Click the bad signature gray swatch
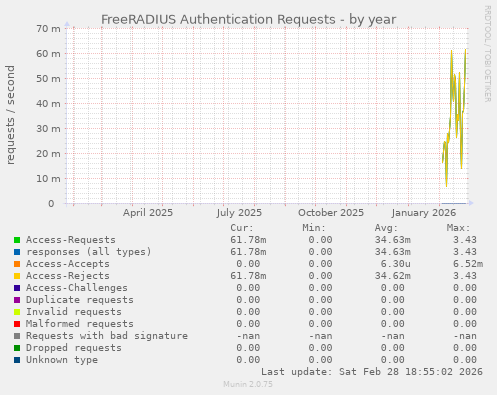The image size is (497, 395). coord(17,336)
